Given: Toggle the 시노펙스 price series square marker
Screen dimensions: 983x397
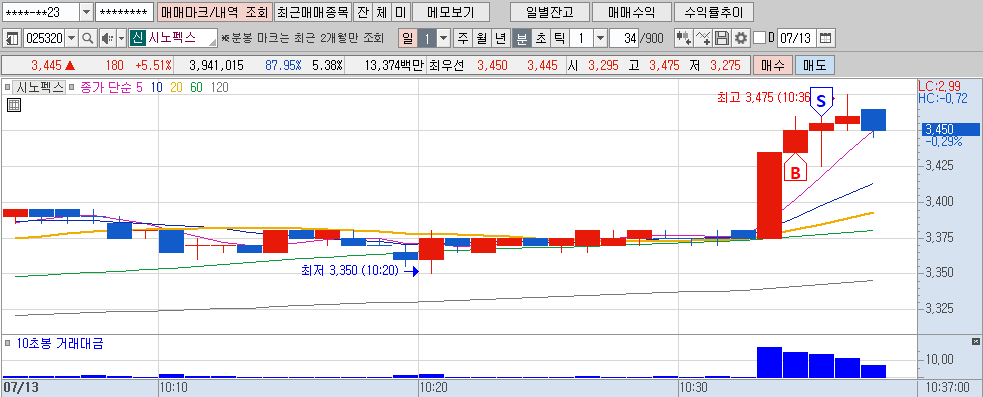Looking at the screenshot, I should 8,88.
